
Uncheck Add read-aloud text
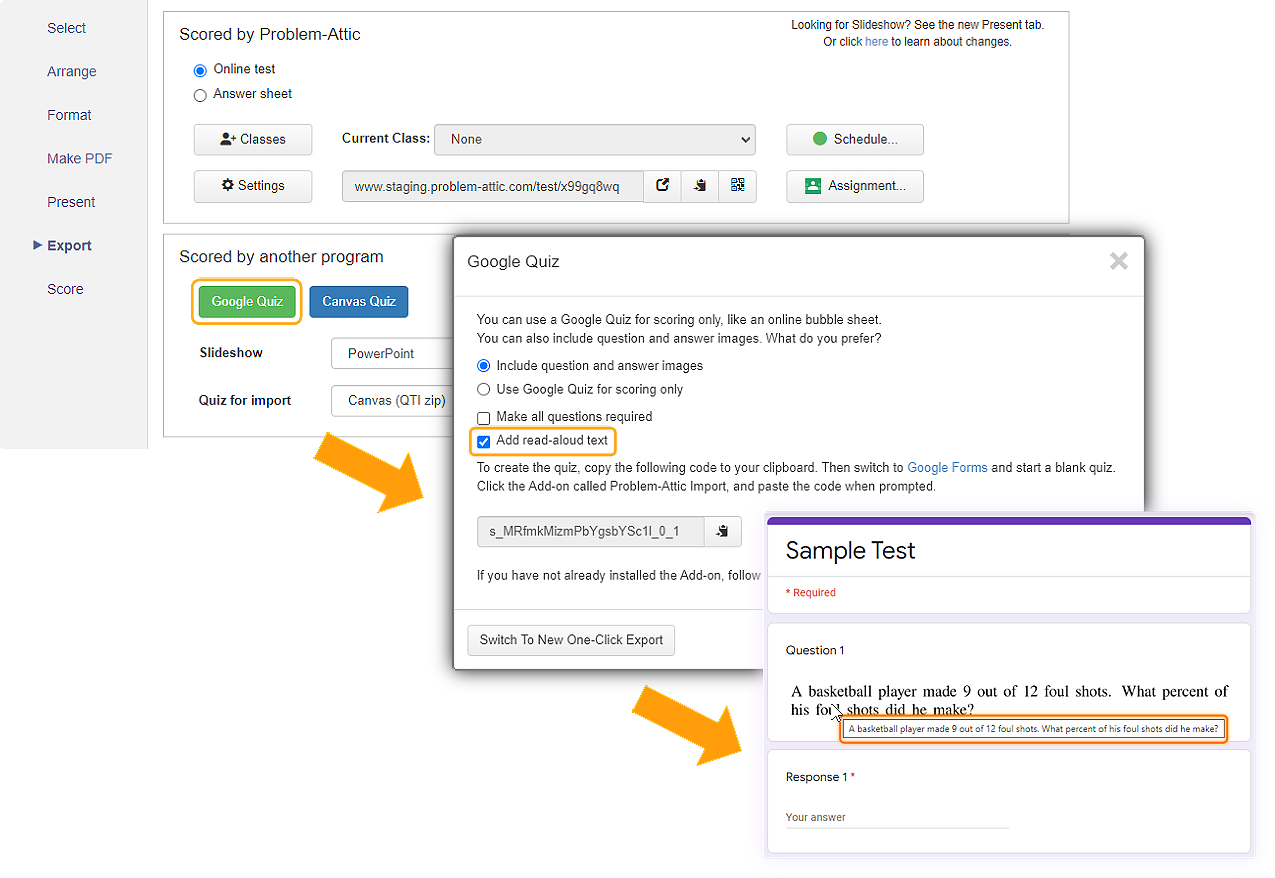pyautogui.click(x=484, y=441)
